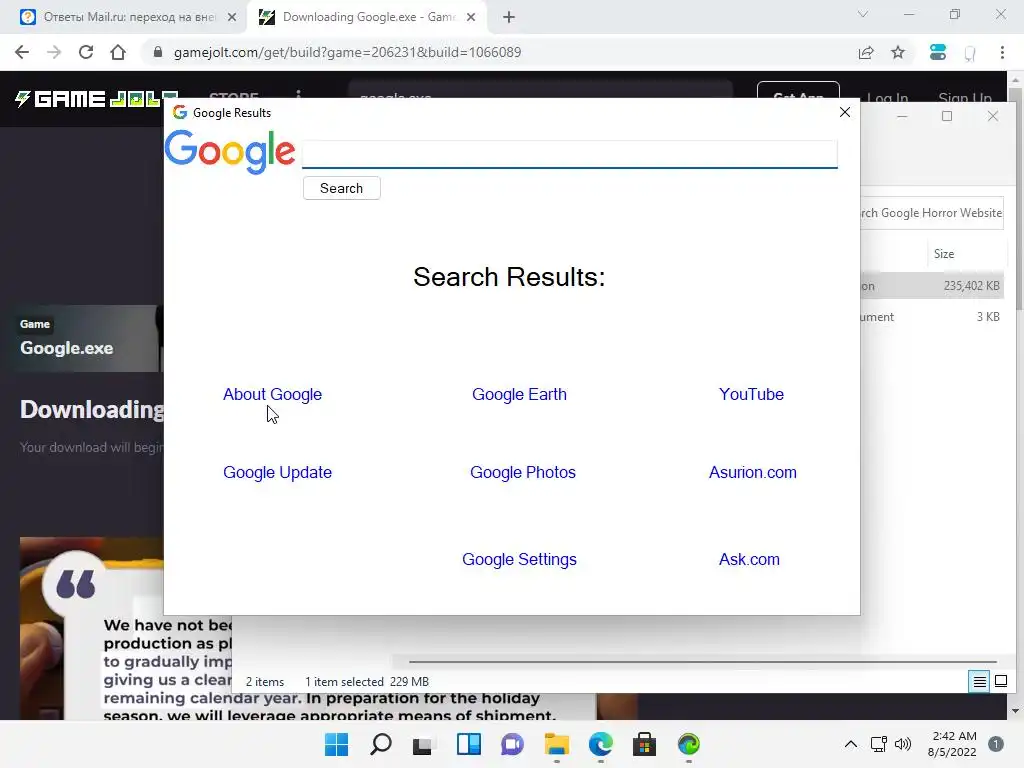This screenshot has height=768, width=1024.
Task: Open the notification count badge
Action: pyautogui.click(x=996, y=744)
